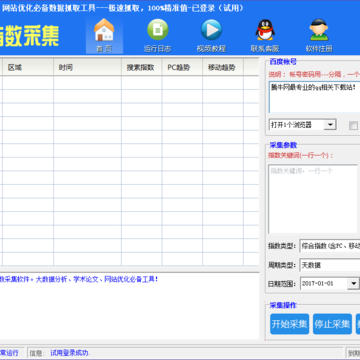Click the 采集操作 group label
Screen dimensions: 360x360
(x=283, y=305)
